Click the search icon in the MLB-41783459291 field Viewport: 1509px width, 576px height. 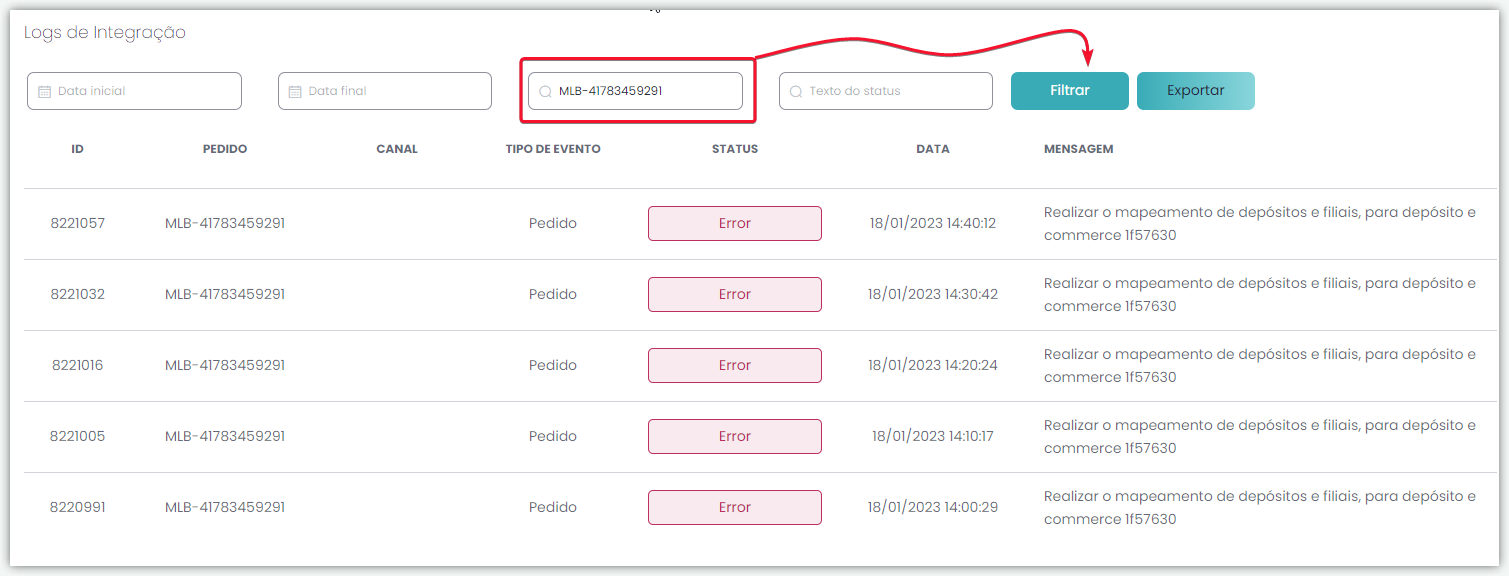[x=545, y=91]
